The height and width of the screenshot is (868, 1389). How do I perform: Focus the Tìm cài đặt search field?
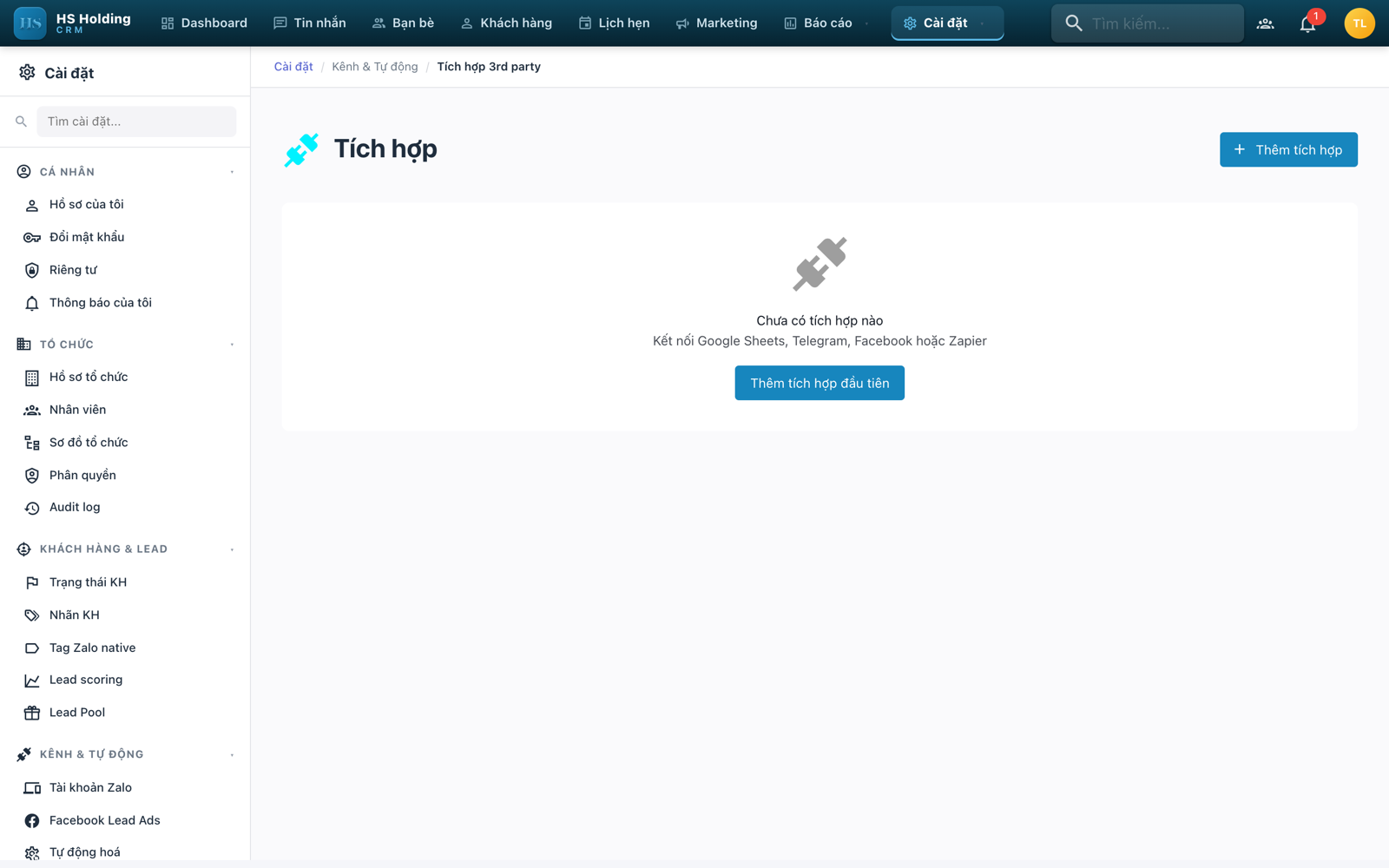click(136, 122)
